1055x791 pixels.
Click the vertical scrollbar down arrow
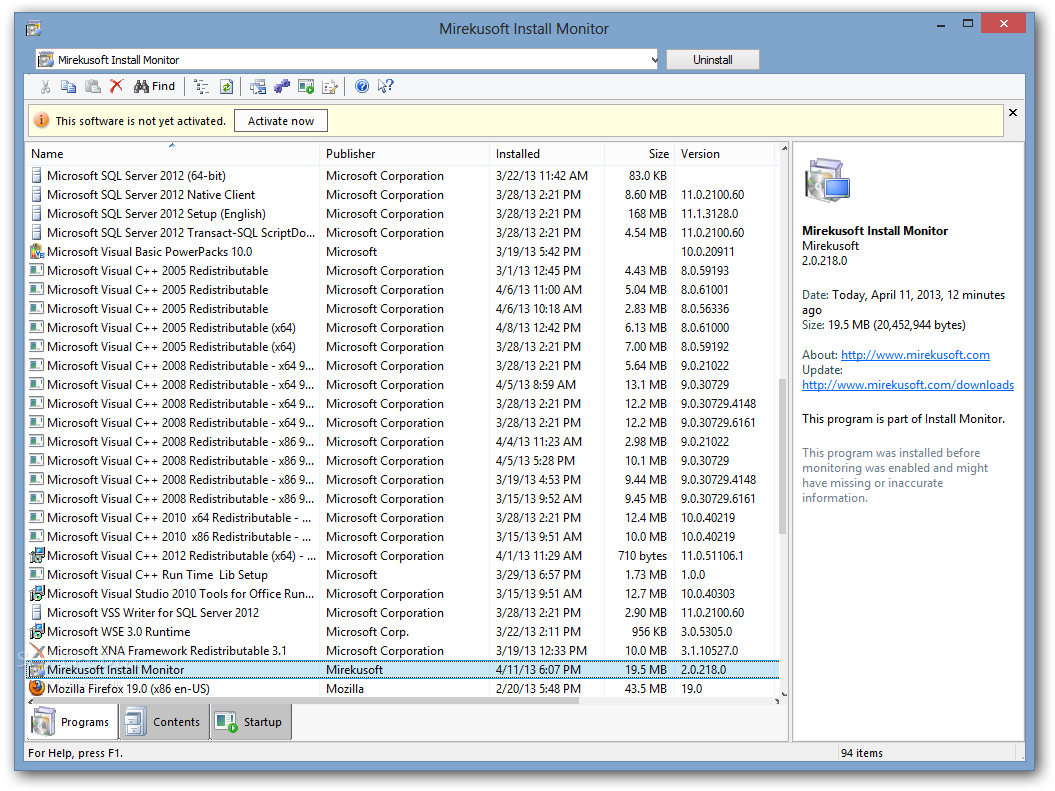coord(783,693)
